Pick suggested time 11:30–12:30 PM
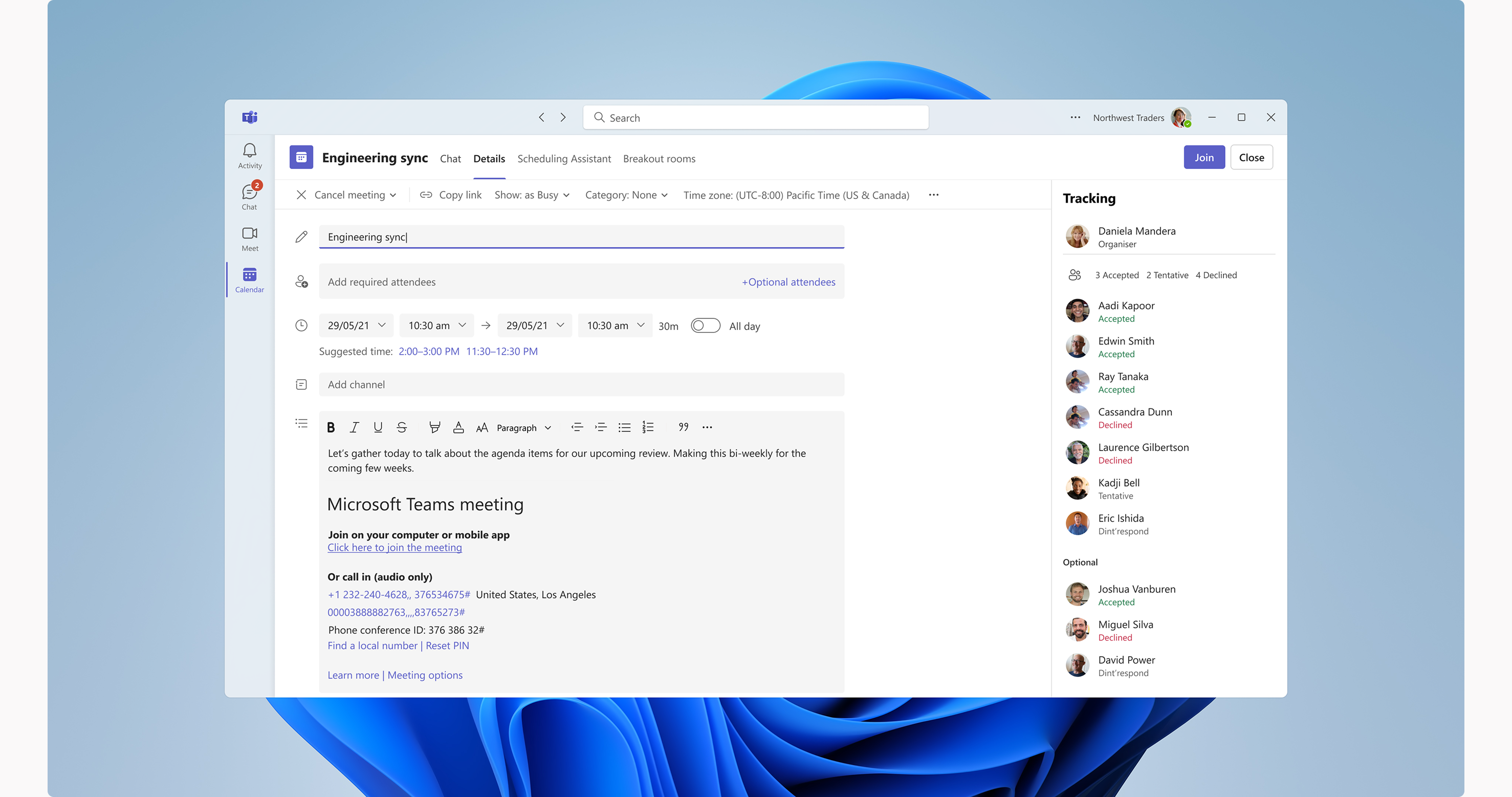The width and height of the screenshot is (1512, 797). click(502, 351)
